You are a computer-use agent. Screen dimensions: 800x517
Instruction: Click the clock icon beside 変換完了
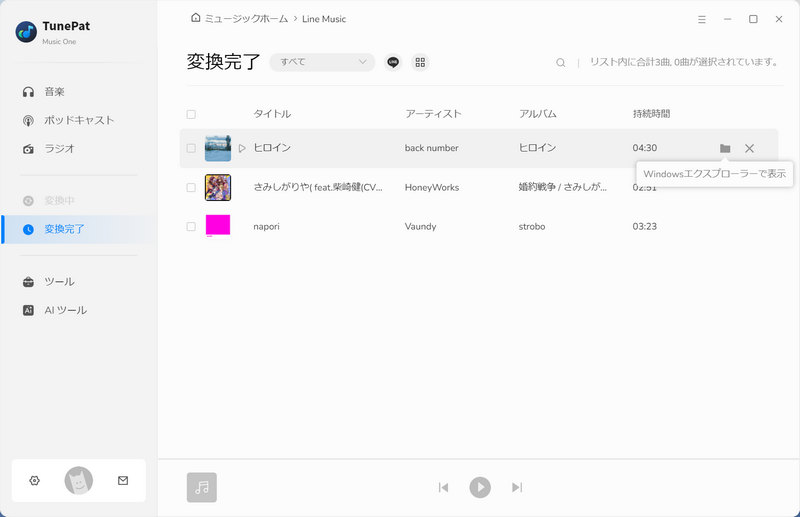29,230
